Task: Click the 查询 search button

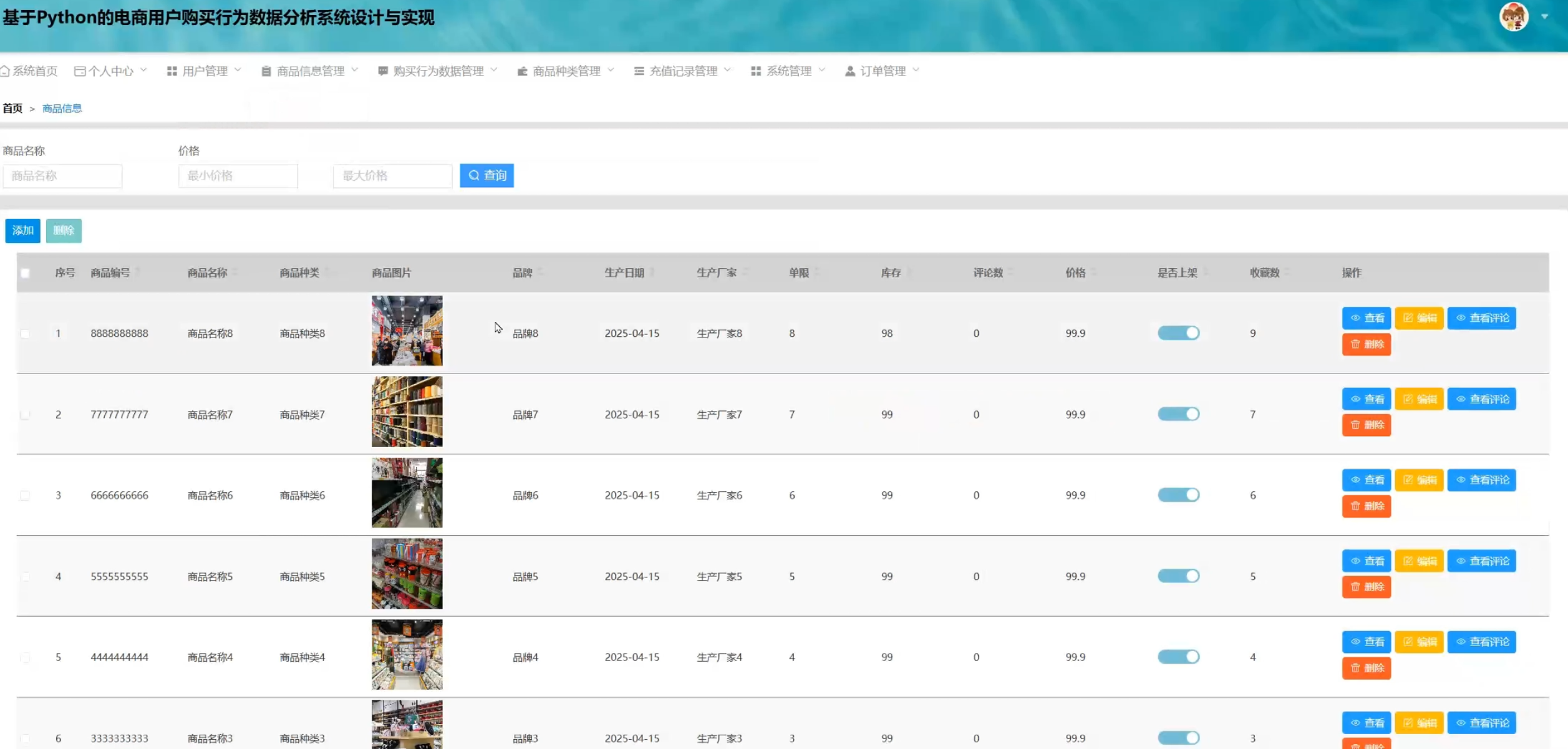Action: [x=486, y=175]
